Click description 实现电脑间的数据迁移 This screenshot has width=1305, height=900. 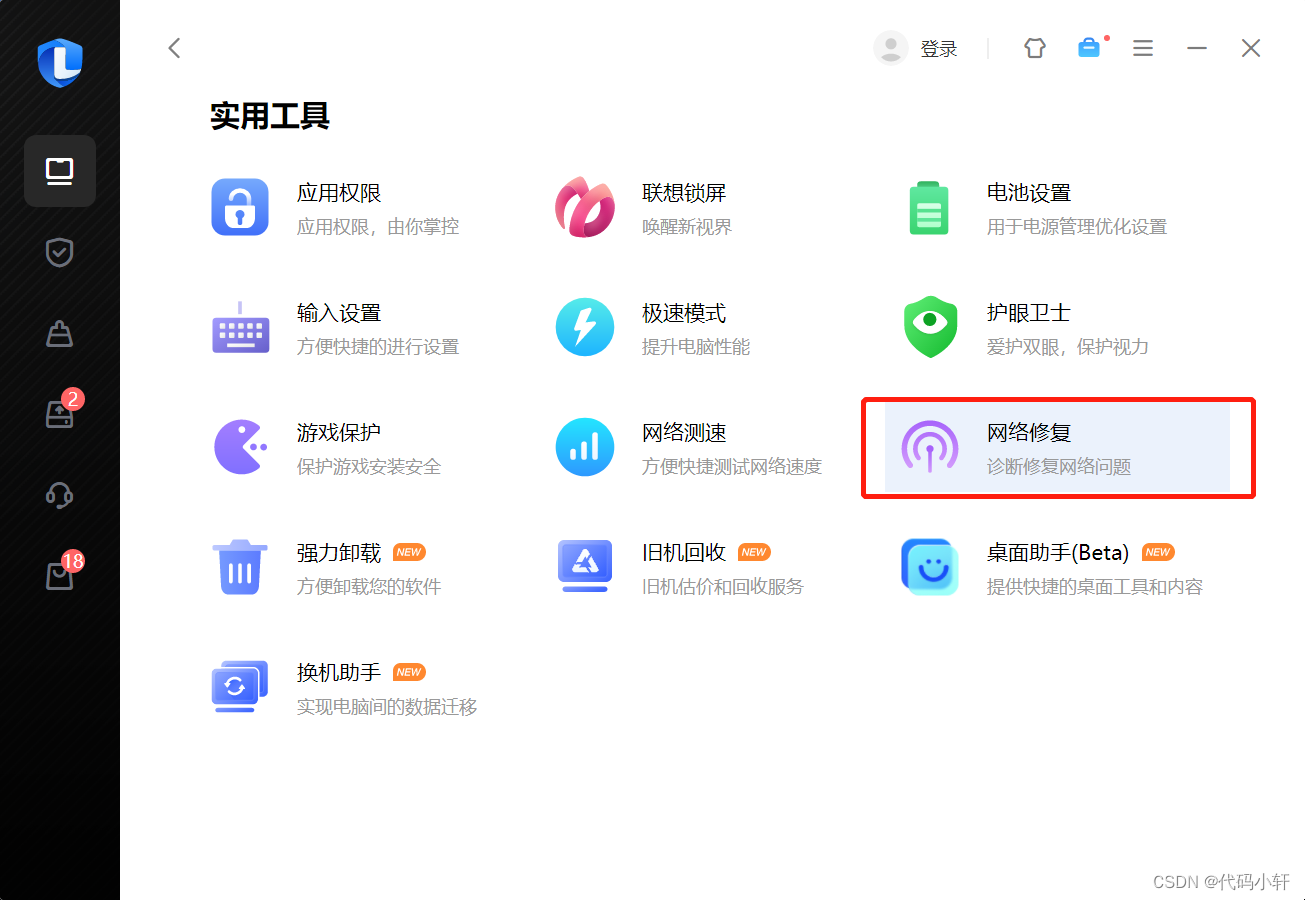point(387,707)
